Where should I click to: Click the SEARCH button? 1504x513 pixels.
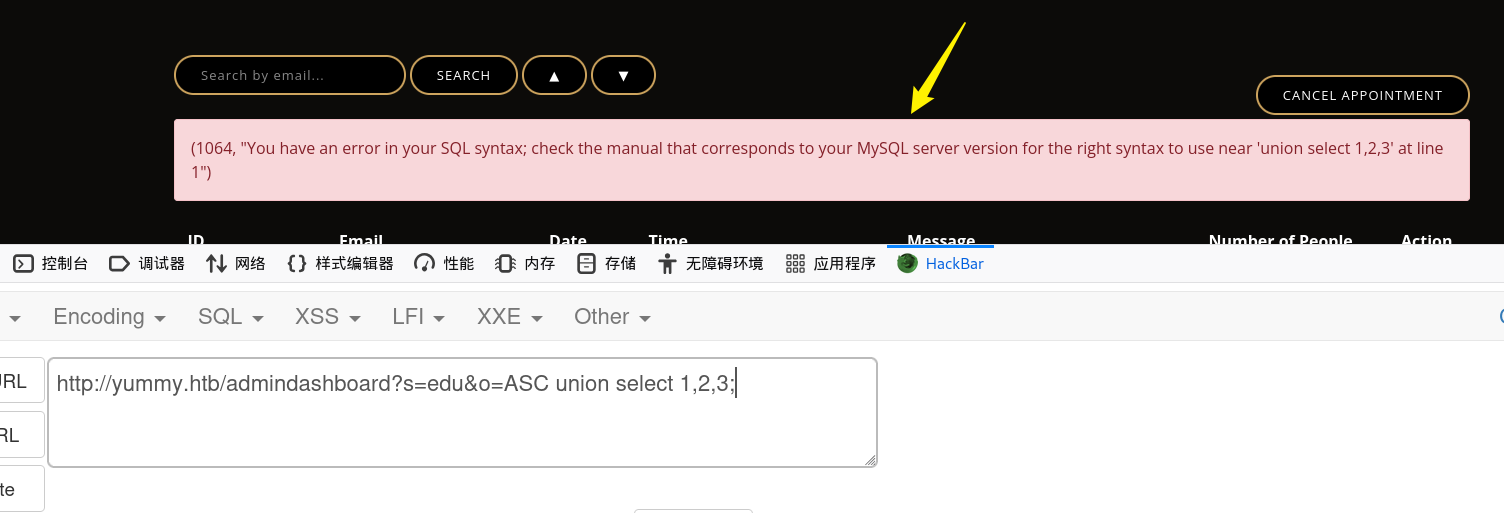point(464,75)
